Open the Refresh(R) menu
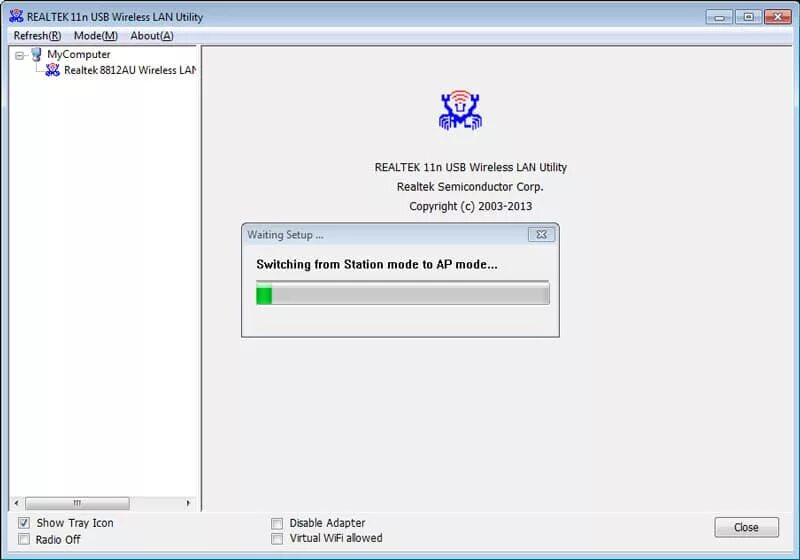Screen dimensions: 800x560 click(37, 36)
